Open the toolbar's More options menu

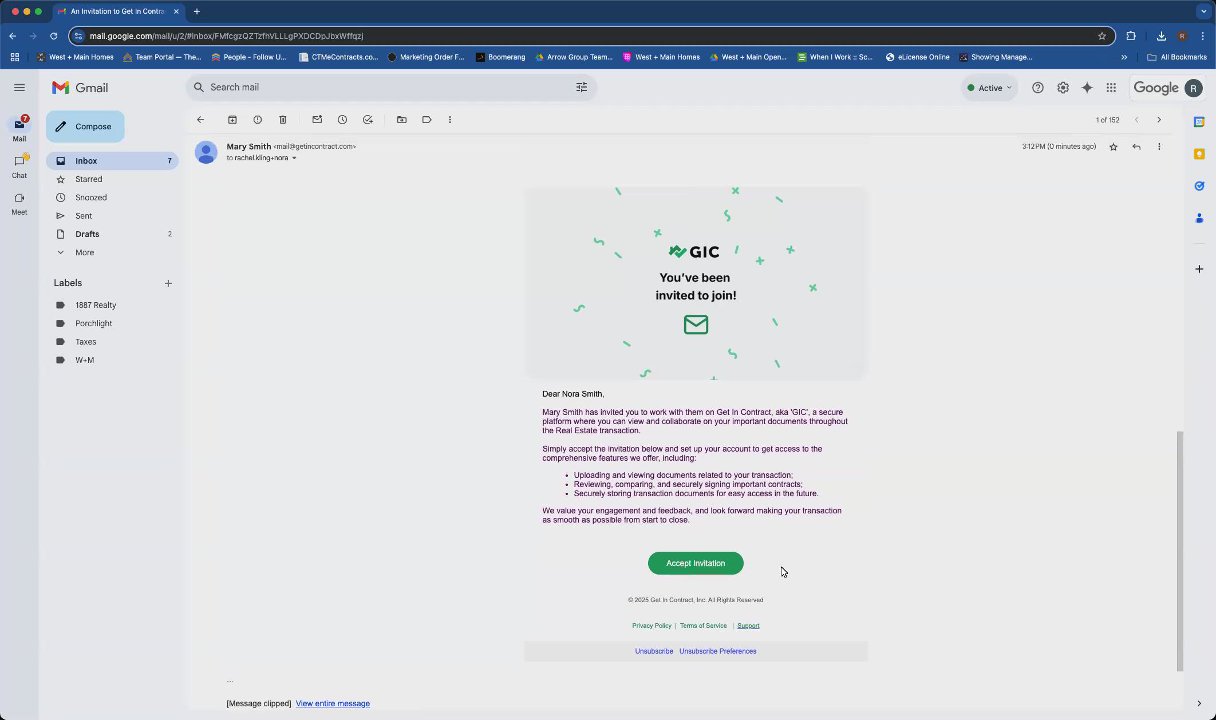(x=450, y=120)
